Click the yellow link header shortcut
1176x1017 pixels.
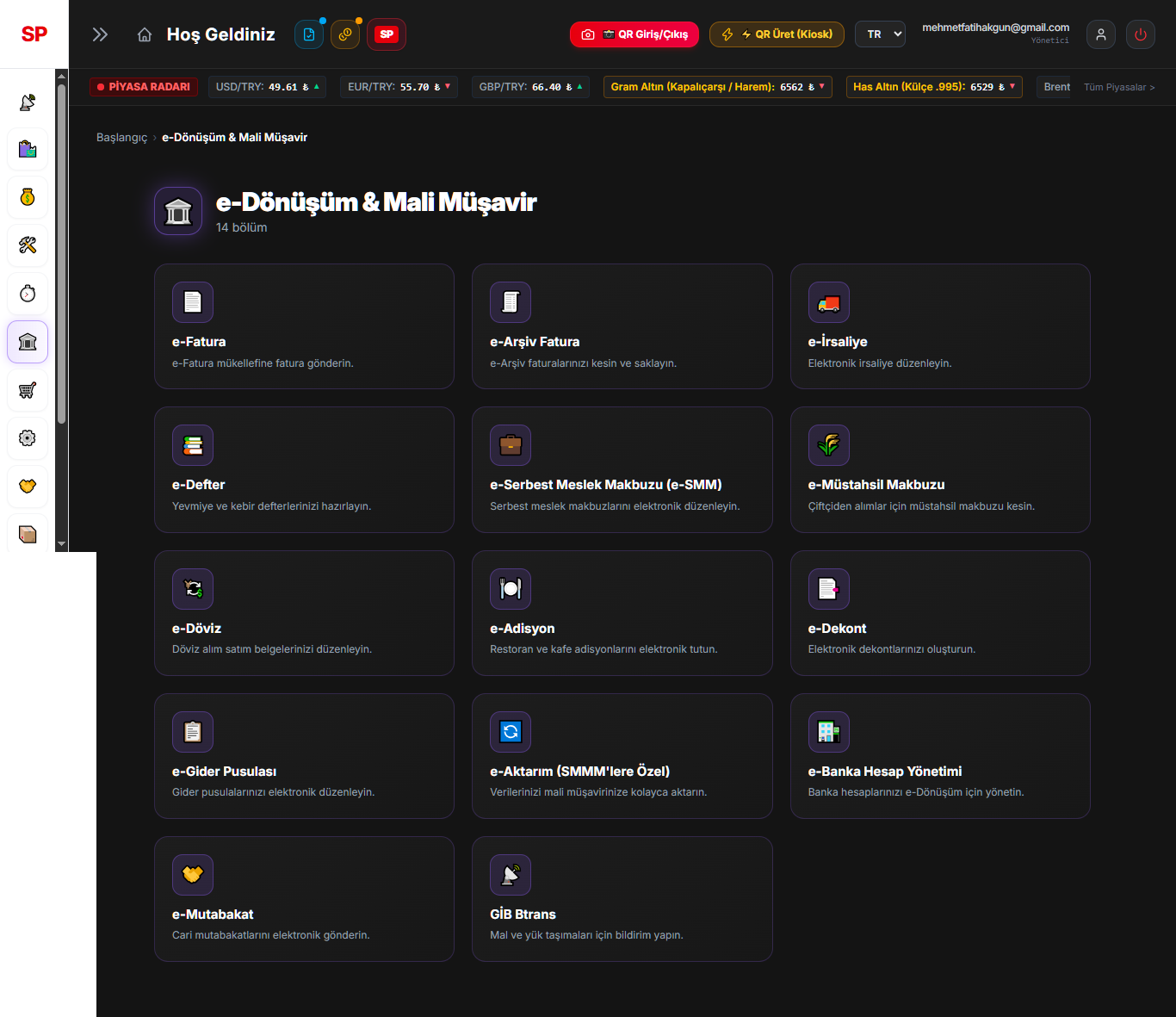click(x=345, y=34)
